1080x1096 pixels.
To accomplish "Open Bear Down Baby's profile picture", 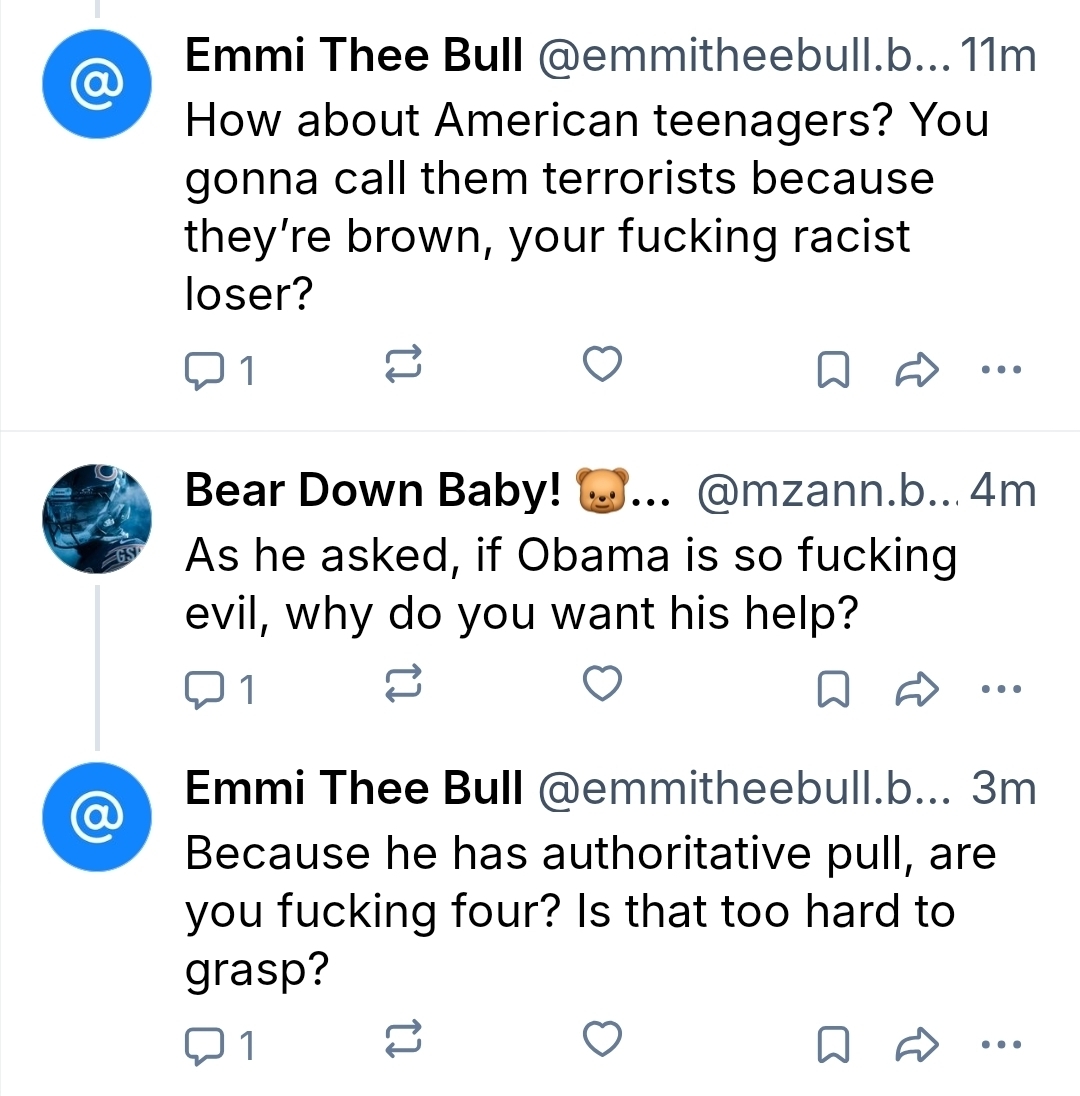I will point(96,518).
